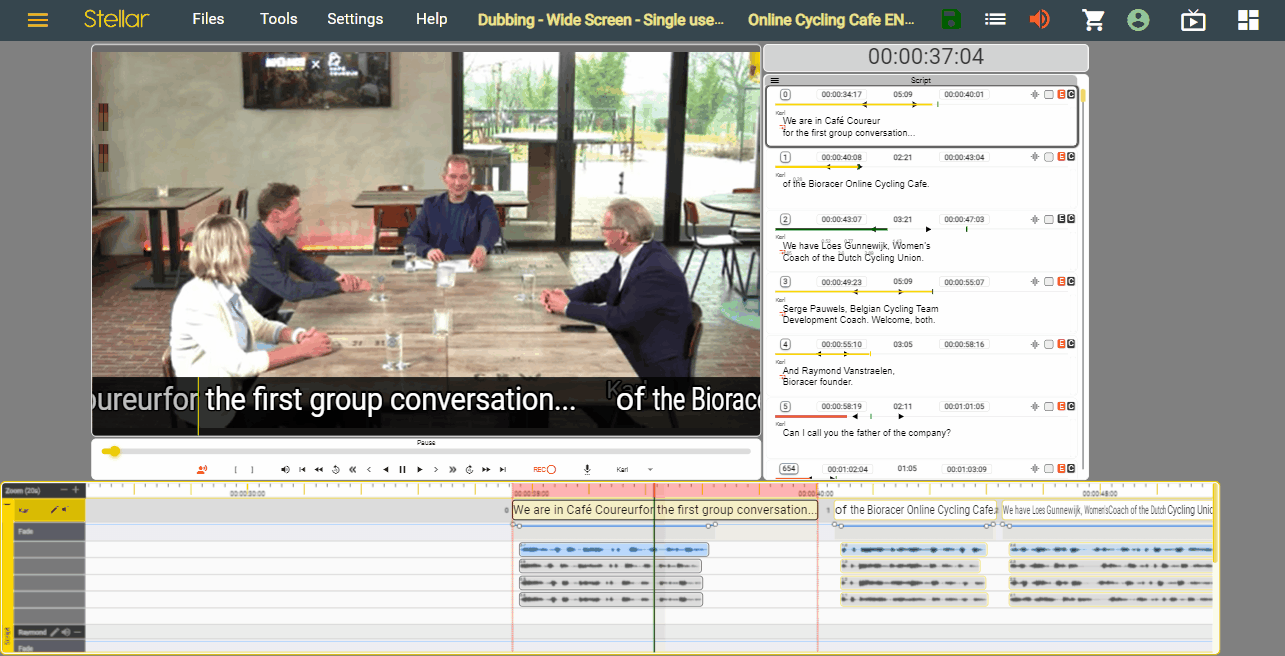Image resolution: width=1285 pixels, height=656 pixels.
Task: Edit end timecode 00:00:47:03
Action: (x=965, y=219)
